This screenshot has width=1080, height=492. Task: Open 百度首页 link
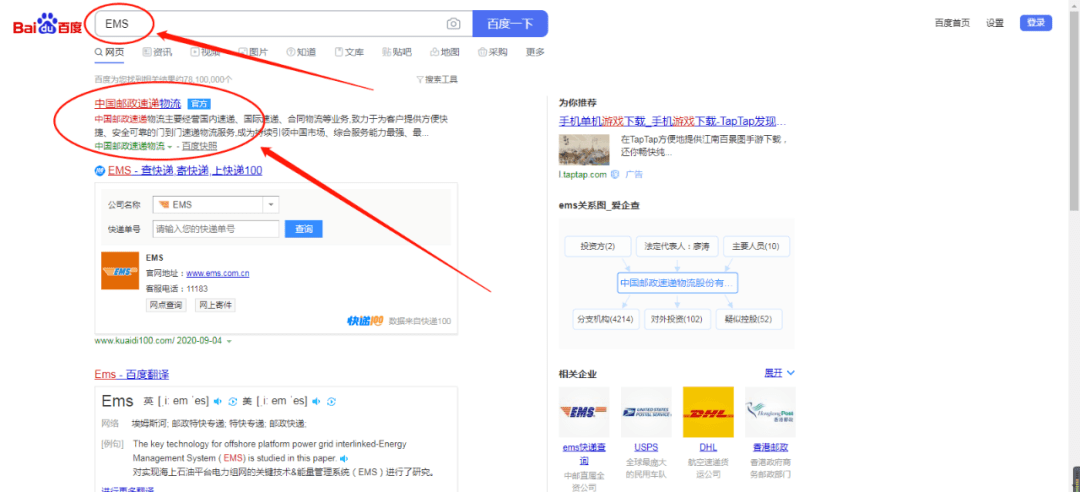[x=952, y=23]
